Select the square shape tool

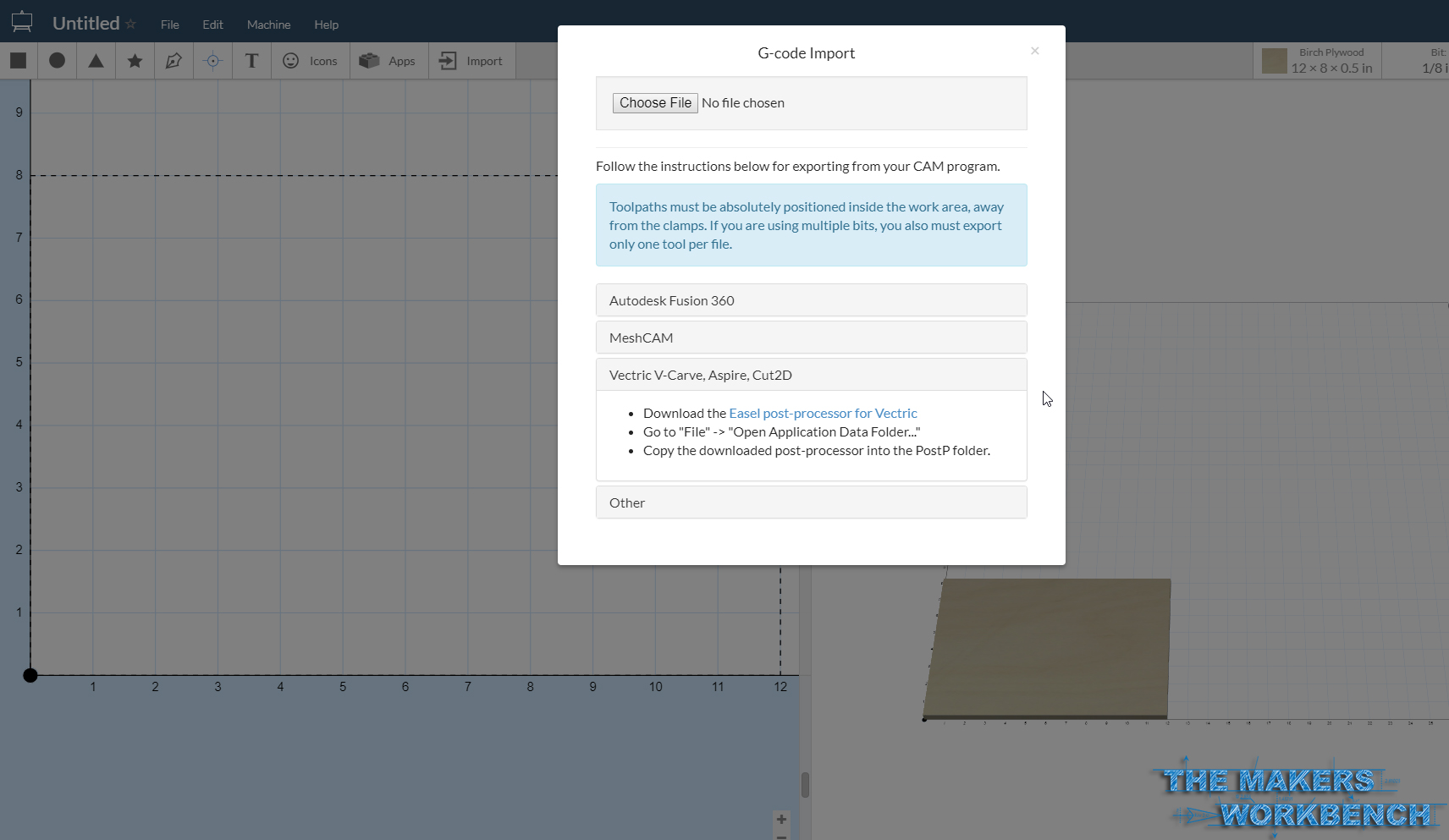coord(18,60)
